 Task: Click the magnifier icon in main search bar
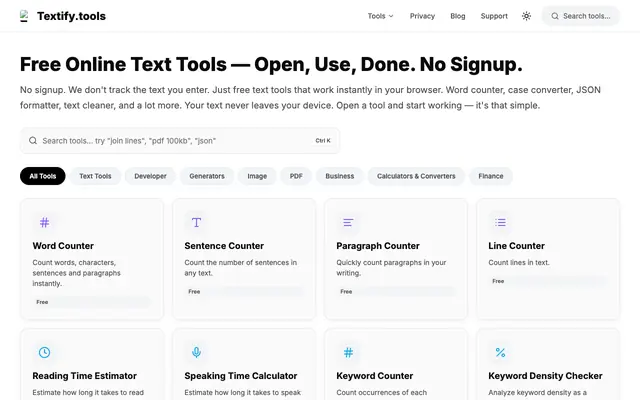[x=33, y=140]
